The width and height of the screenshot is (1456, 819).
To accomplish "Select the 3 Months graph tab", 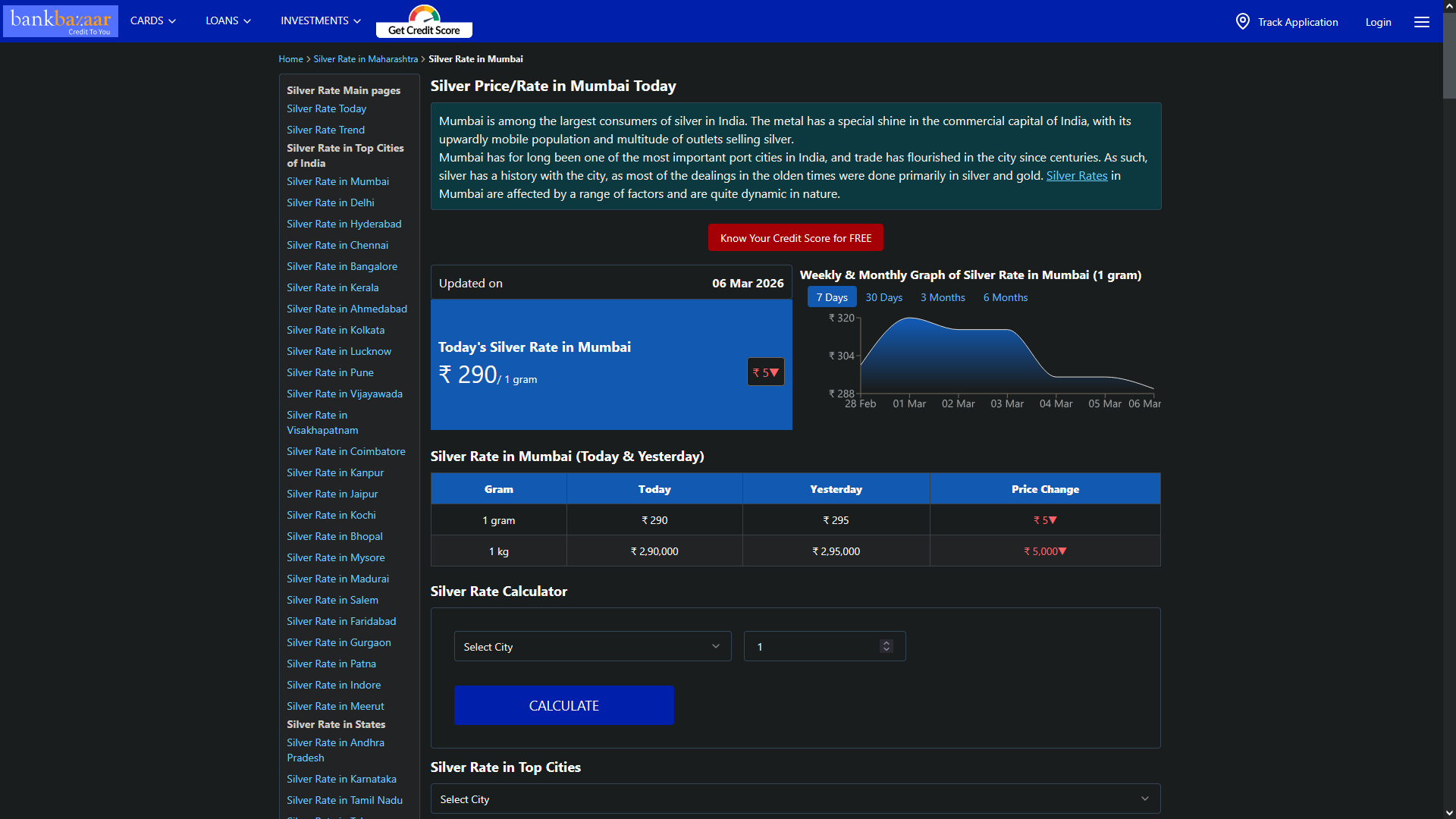I will click(943, 297).
